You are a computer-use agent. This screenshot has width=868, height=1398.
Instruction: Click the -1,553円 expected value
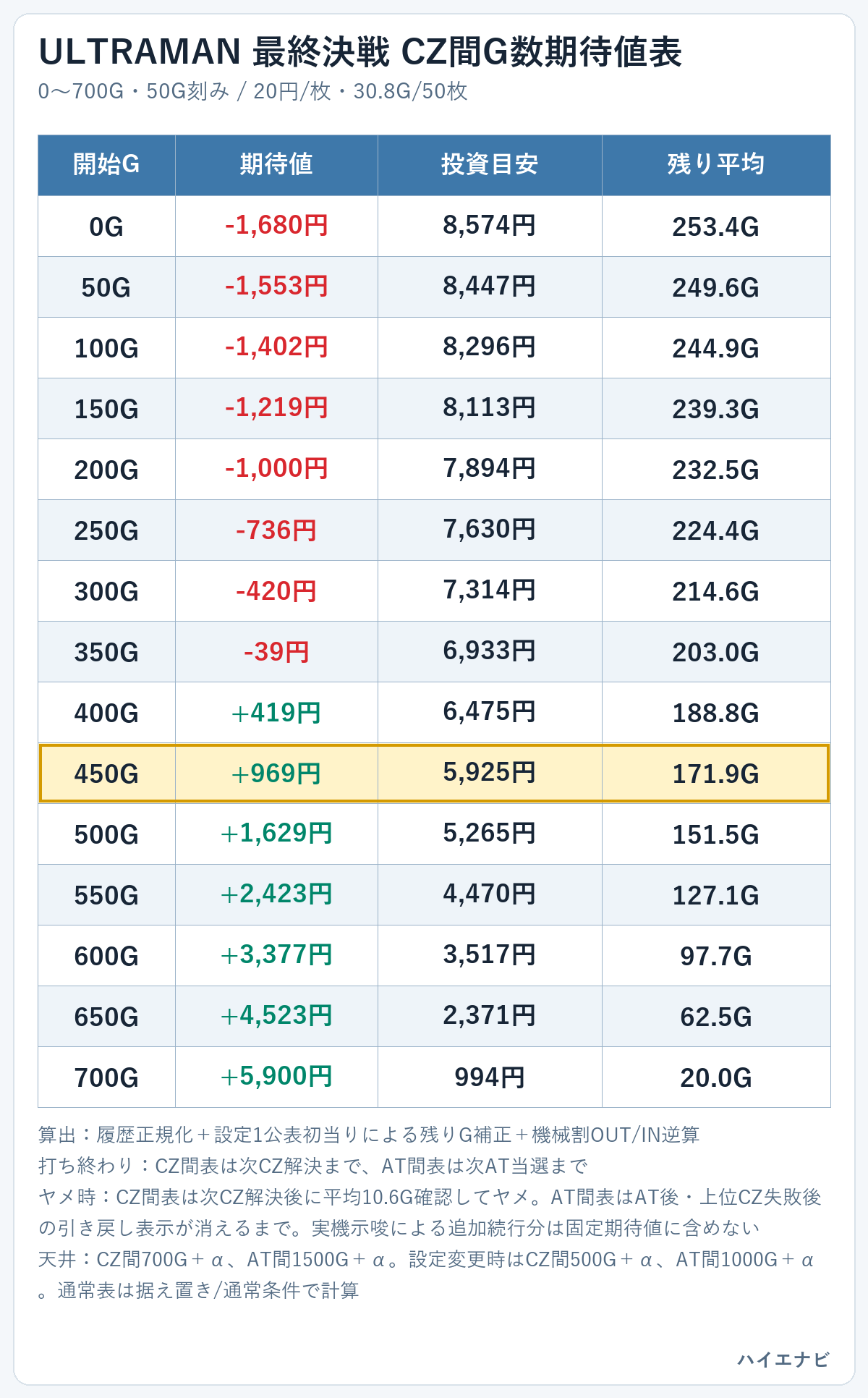(x=276, y=287)
